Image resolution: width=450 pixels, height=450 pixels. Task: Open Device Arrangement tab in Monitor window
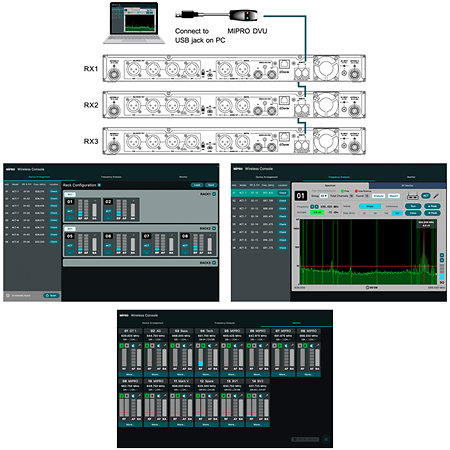point(153,323)
